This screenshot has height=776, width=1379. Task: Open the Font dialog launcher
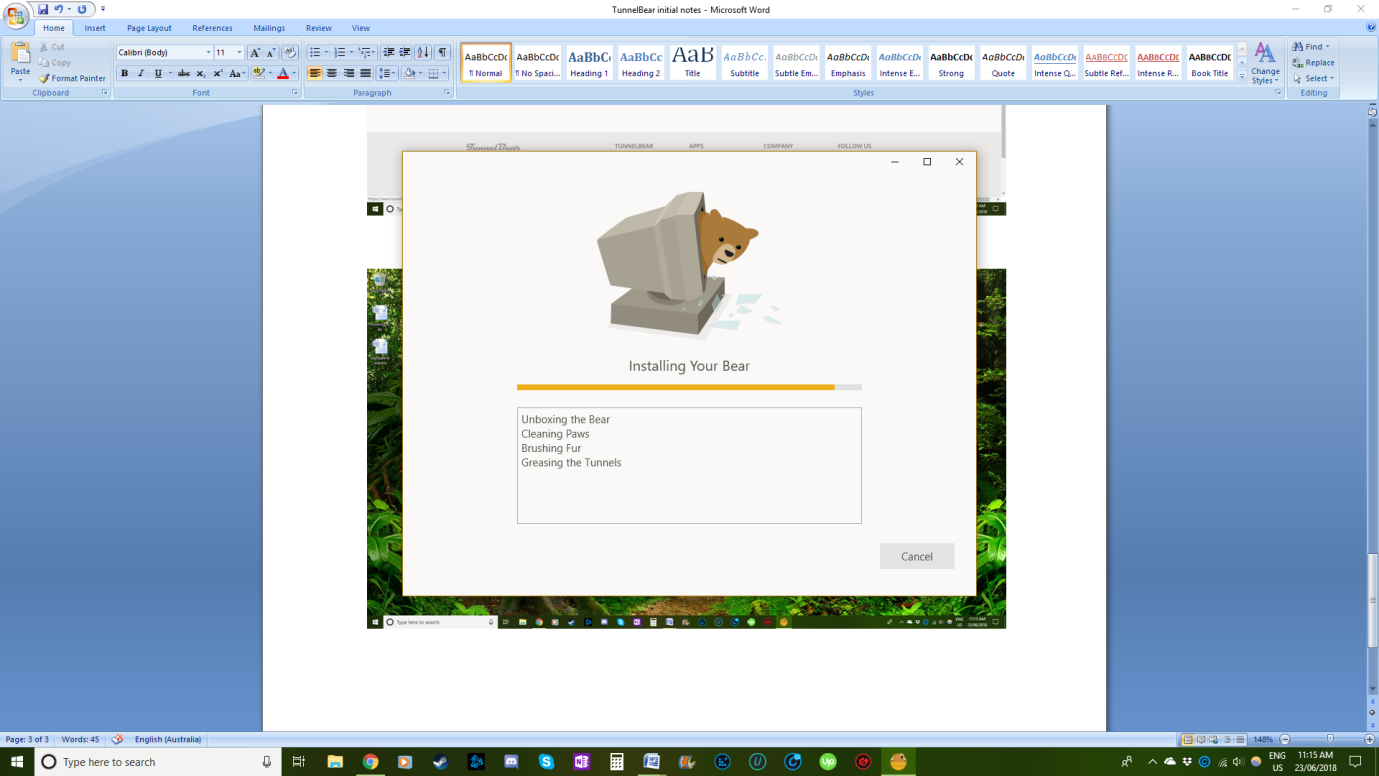tap(295, 93)
